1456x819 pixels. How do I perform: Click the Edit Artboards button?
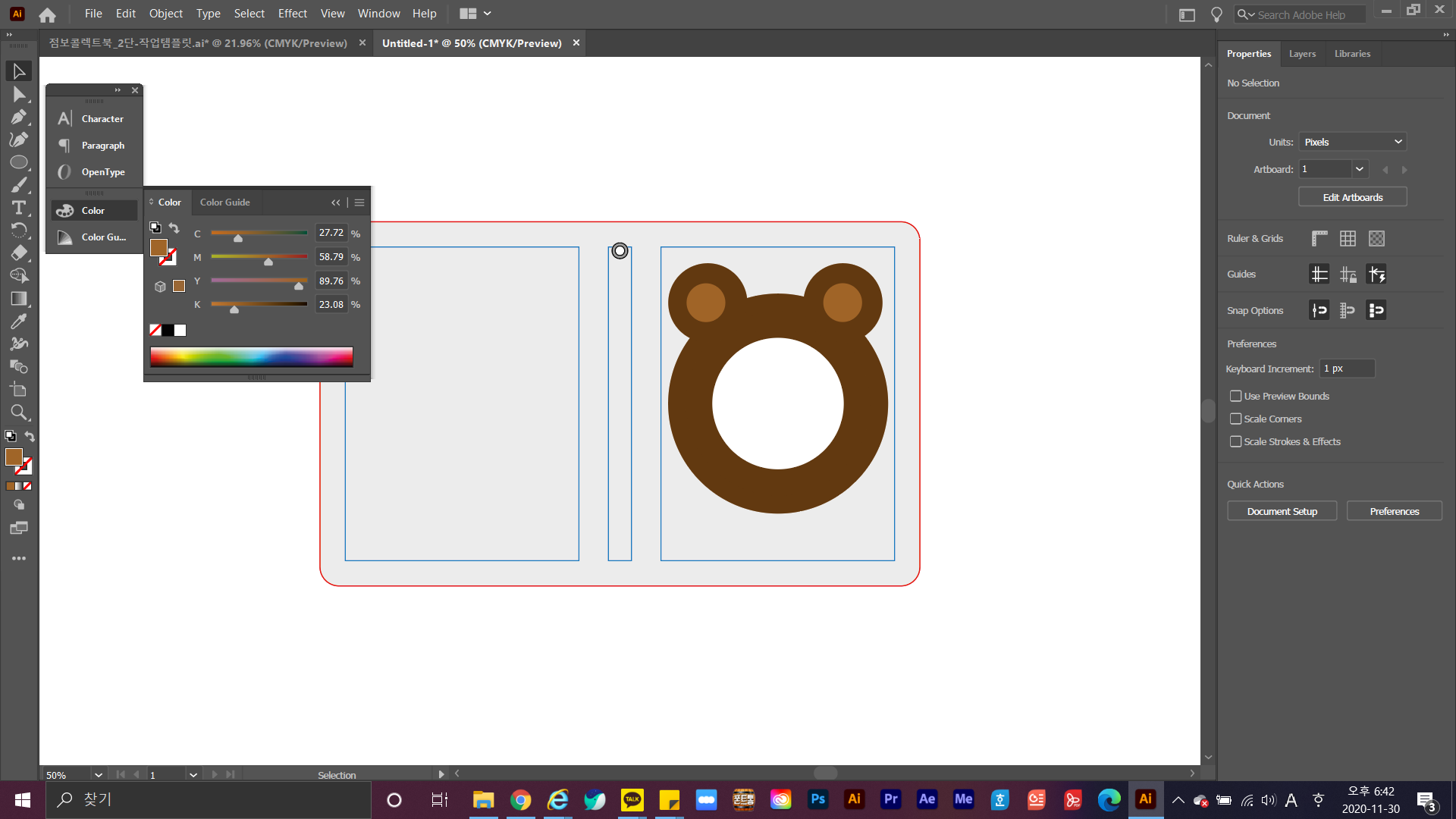(x=1352, y=197)
